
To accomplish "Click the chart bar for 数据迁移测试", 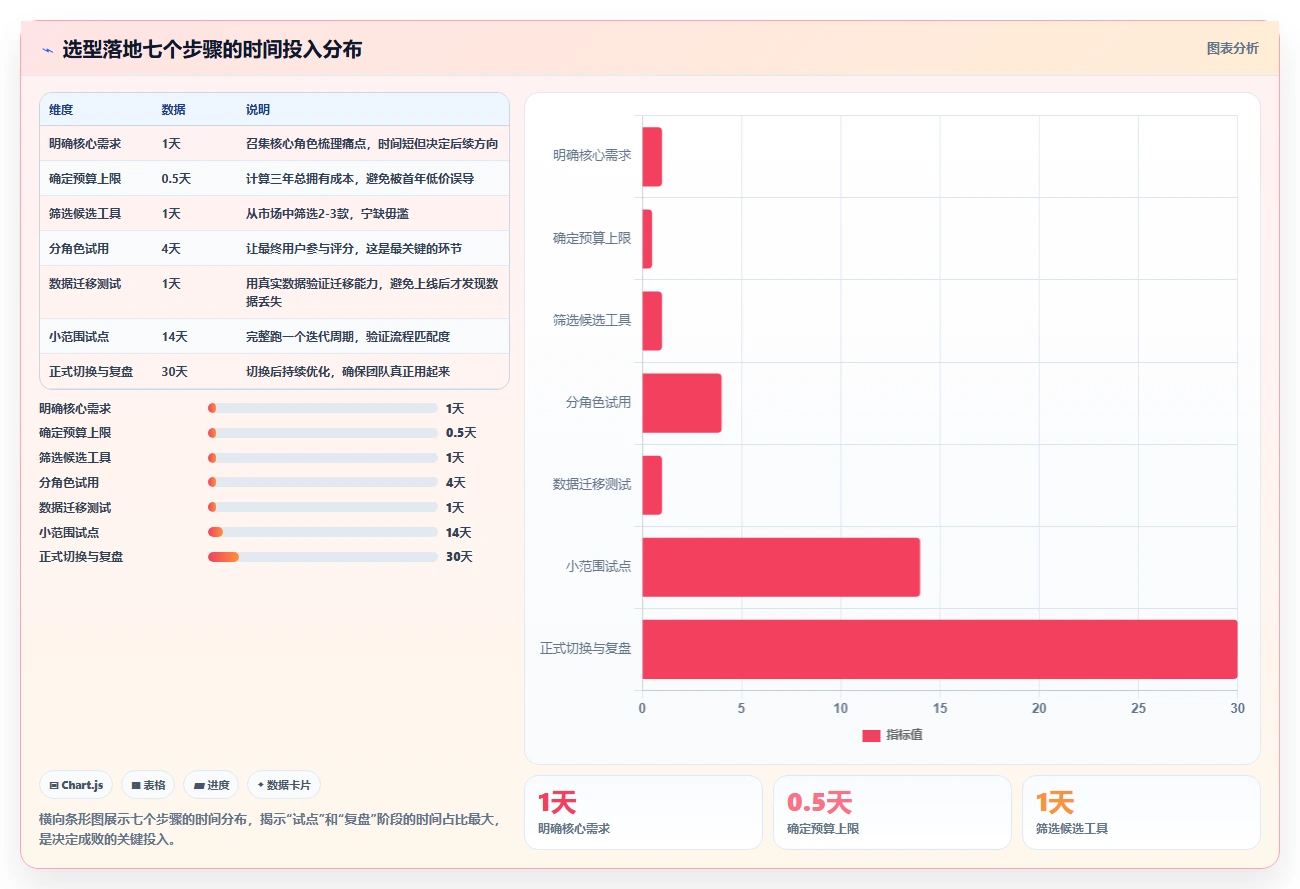I will click(652, 485).
